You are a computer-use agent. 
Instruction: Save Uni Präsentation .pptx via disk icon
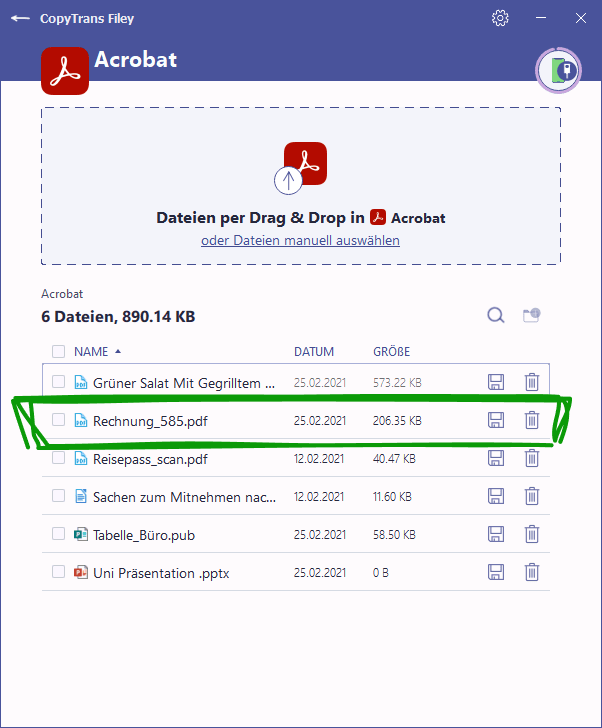(x=496, y=572)
